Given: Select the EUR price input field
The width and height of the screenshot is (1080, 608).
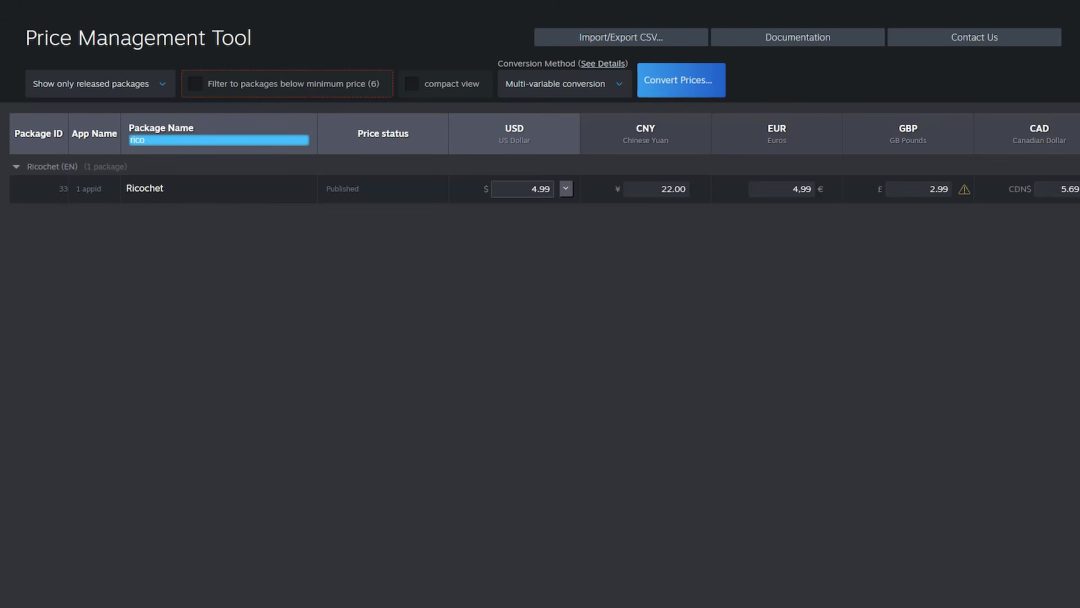Looking at the screenshot, I should pos(781,189).
